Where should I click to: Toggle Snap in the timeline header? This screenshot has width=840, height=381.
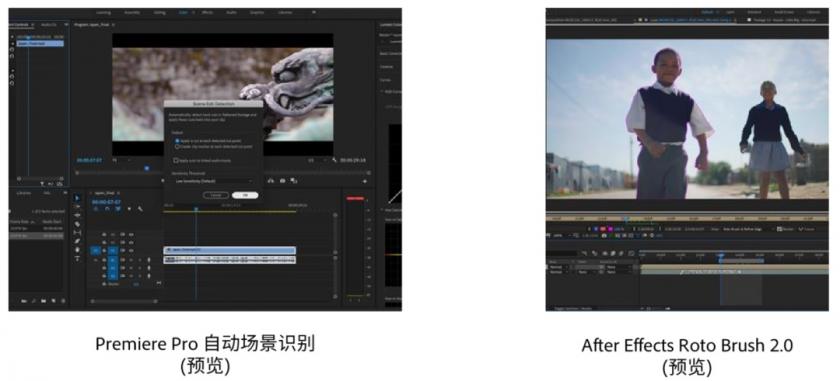click(x=106, y=208)
